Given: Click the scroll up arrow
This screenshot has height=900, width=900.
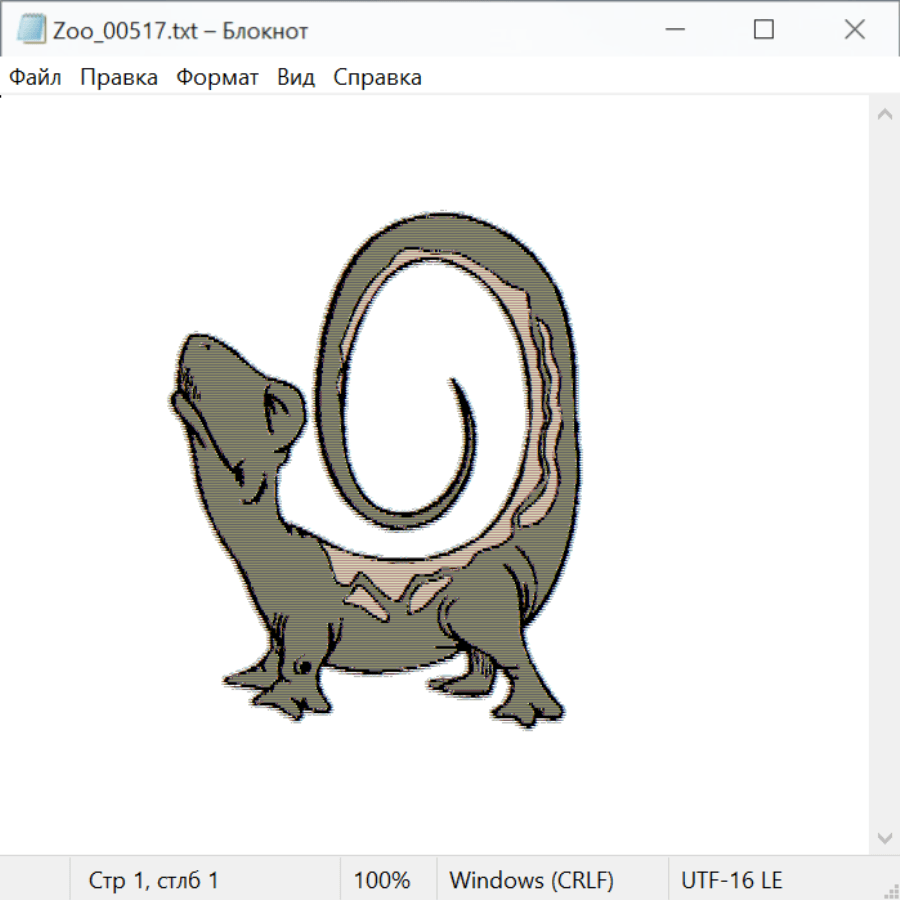Looking at the screenshot, I should (884, 115).
